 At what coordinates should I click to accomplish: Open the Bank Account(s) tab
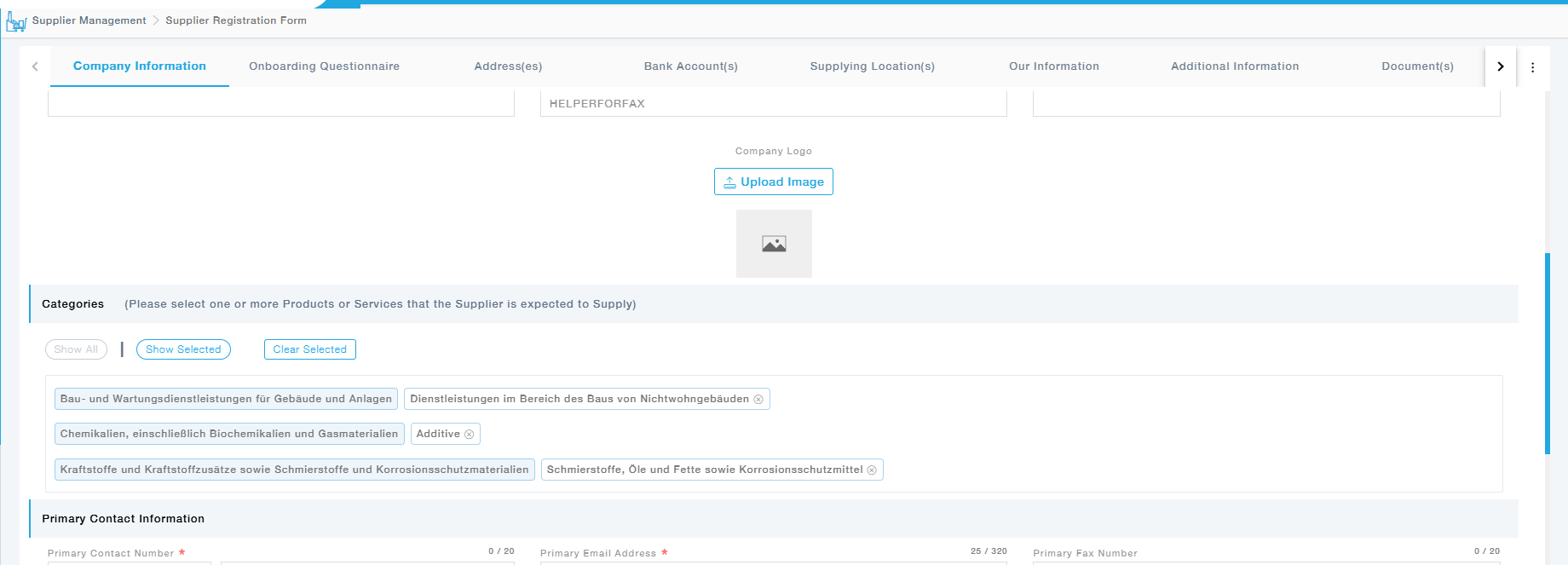[x=690, y=66]
